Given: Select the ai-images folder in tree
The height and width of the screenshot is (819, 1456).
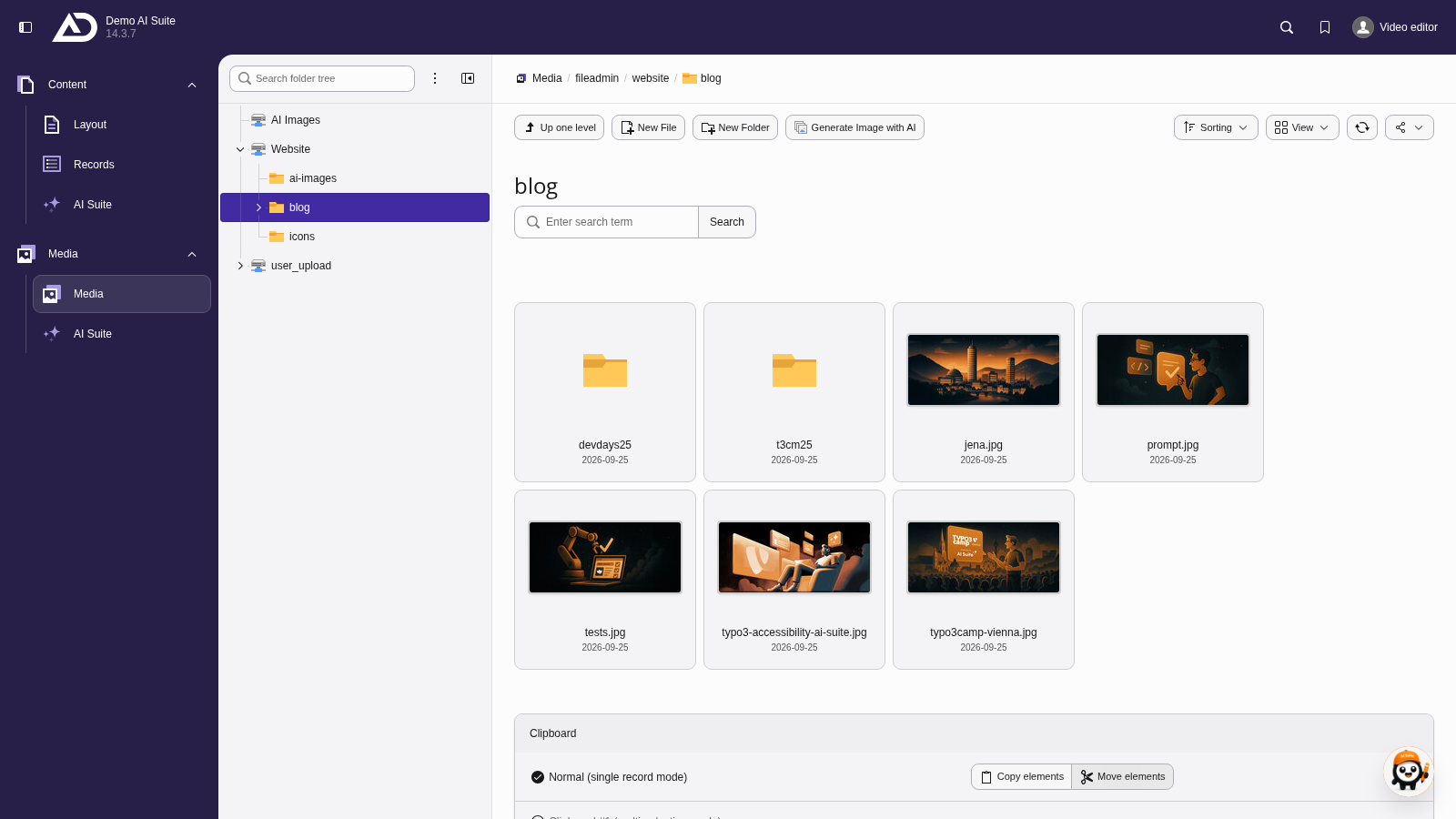Looking at the screenshot, I should (x=312, y=178).
